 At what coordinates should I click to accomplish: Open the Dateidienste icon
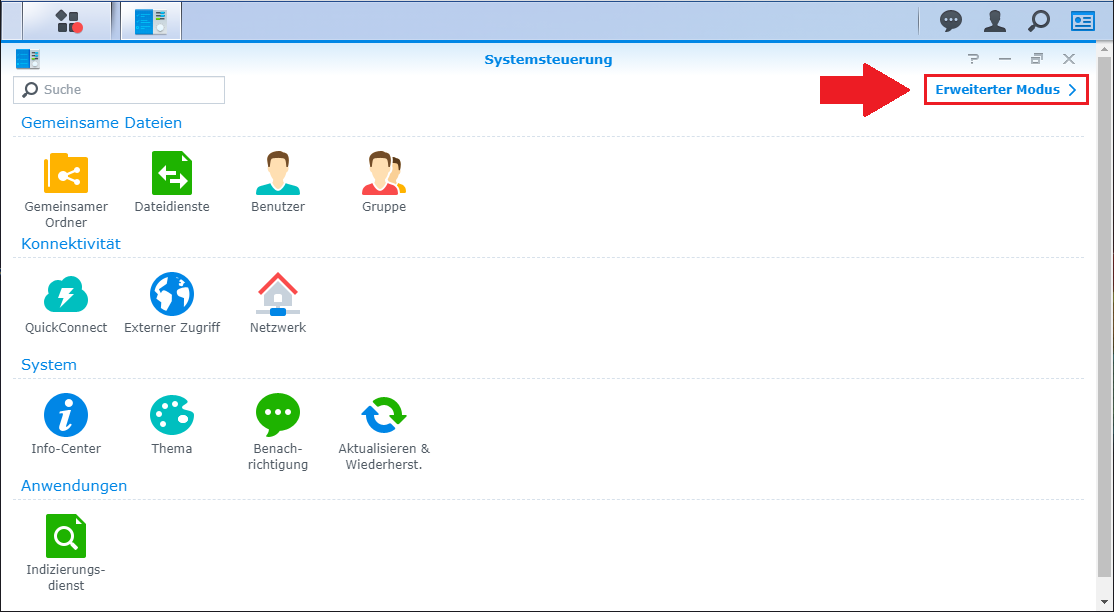pos(172,174)
